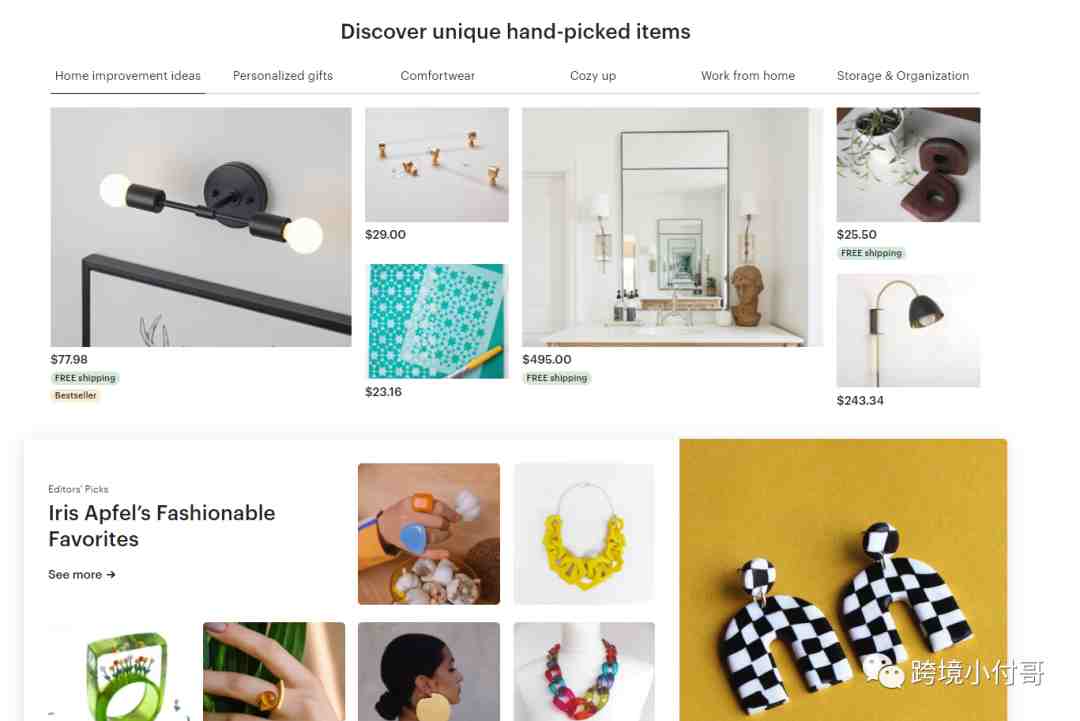Click the See more arrow link

[x=82, y=574]
